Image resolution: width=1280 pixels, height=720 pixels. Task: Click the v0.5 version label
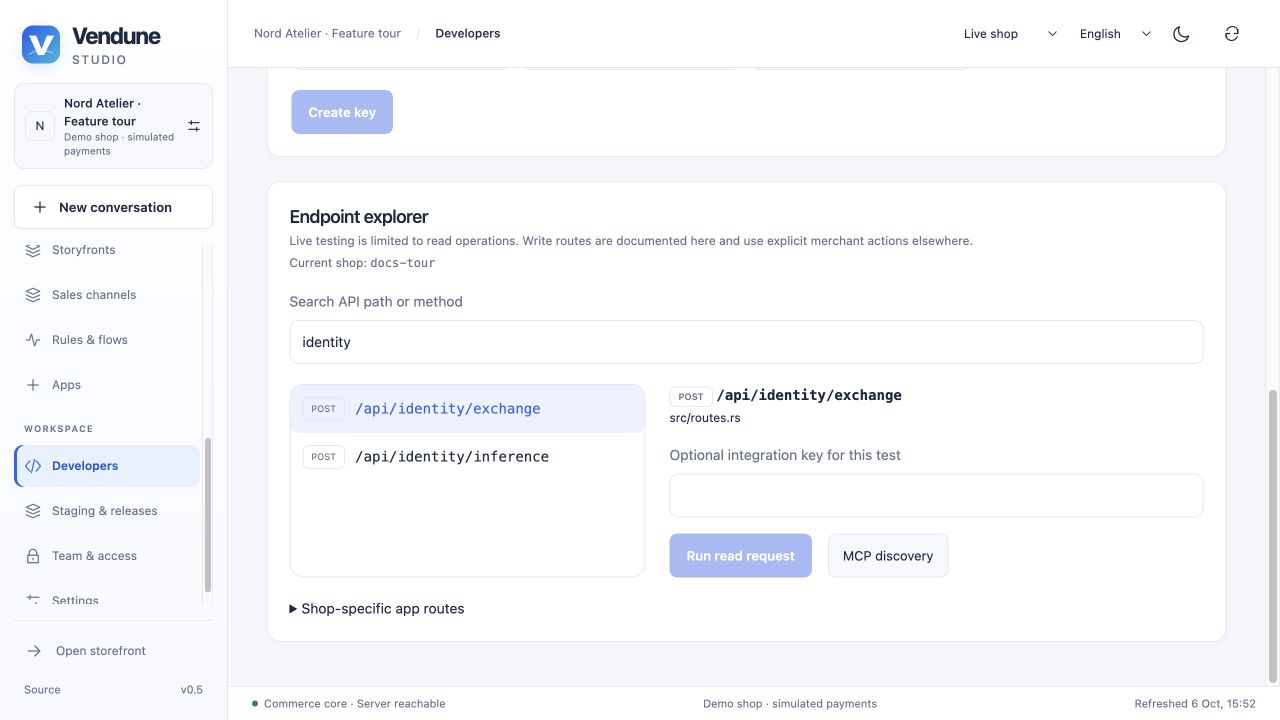click(x=191, y=690)
